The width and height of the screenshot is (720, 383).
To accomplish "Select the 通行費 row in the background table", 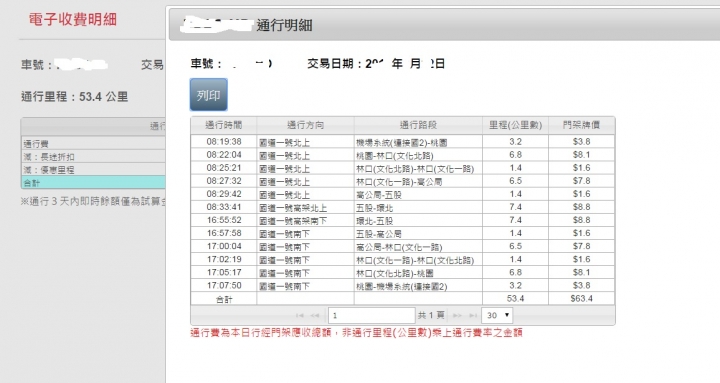I will (93, 143).
